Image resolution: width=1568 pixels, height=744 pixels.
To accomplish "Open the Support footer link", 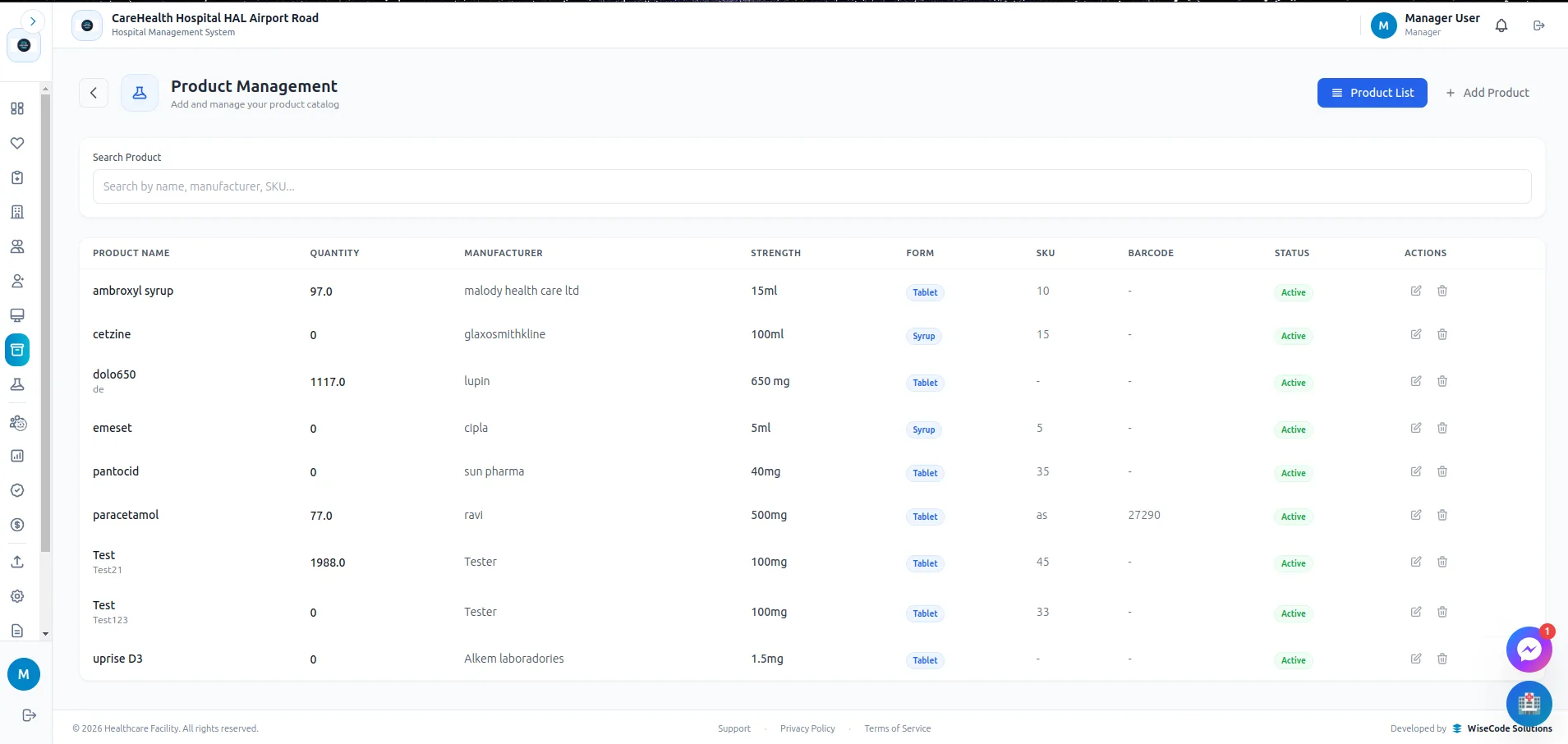I will point(734,728).
